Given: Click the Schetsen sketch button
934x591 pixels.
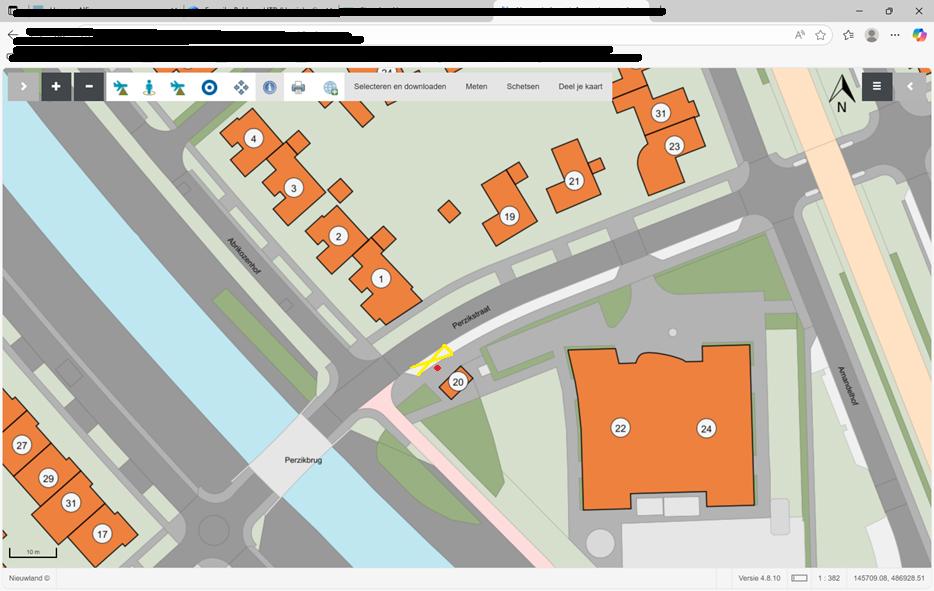Looking at the screenshot, I should tap(523, 87).
